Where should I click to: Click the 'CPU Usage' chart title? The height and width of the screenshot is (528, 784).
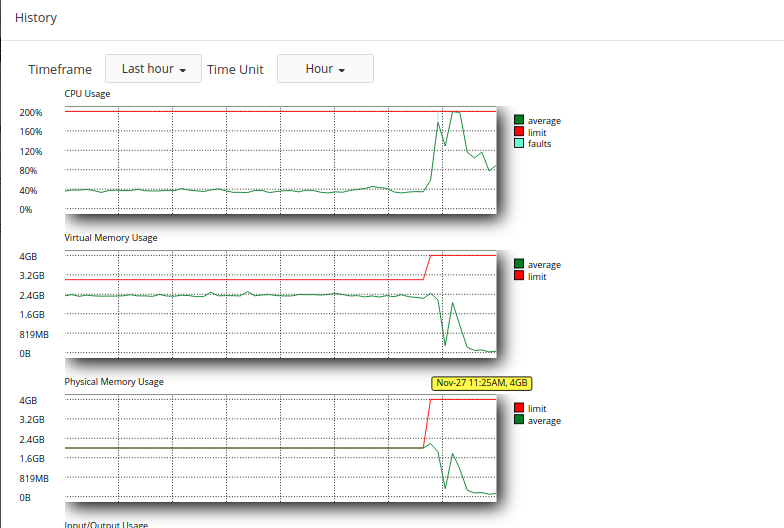click(x=87, y=94)
